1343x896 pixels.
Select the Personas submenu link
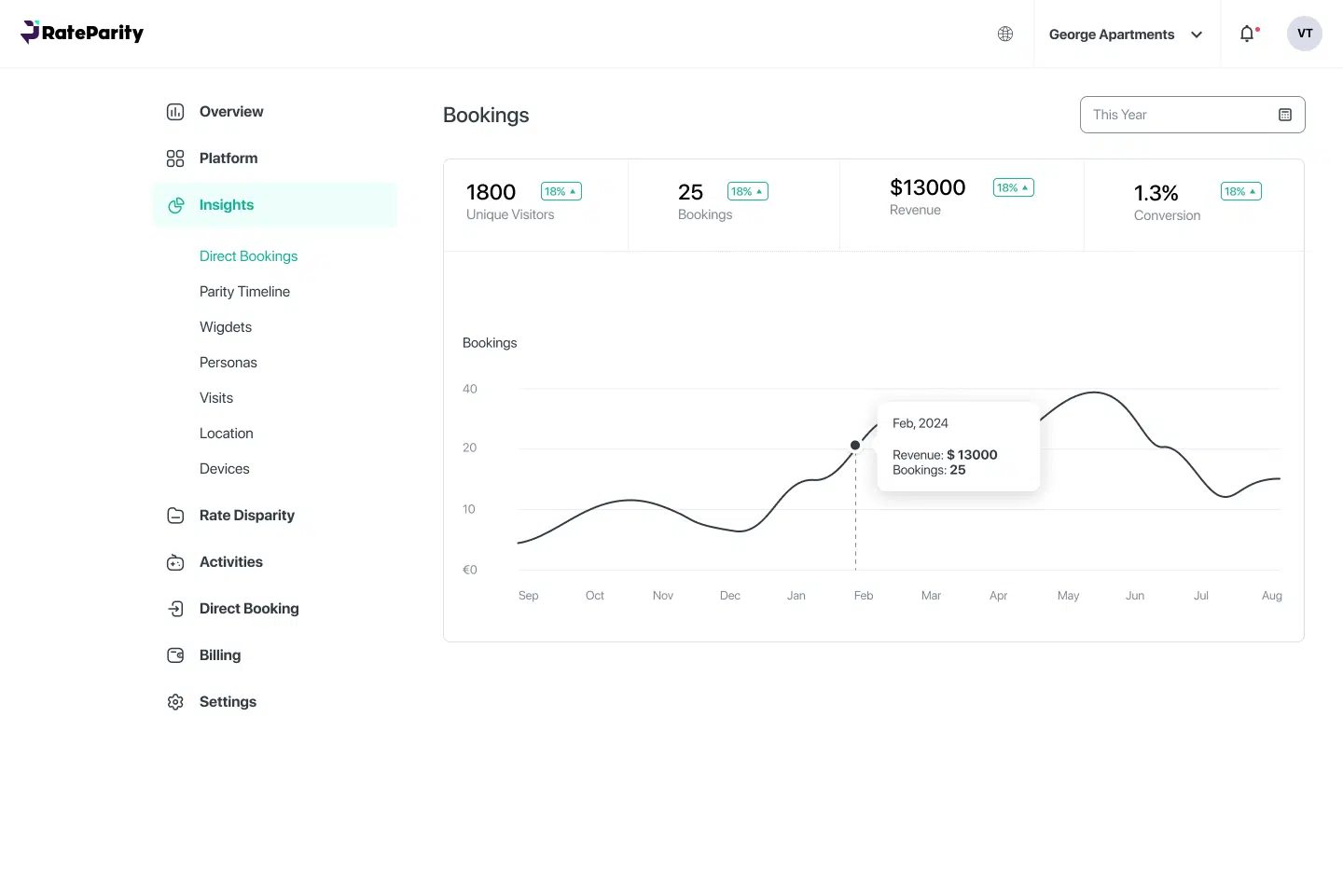[x=228, y=363]
